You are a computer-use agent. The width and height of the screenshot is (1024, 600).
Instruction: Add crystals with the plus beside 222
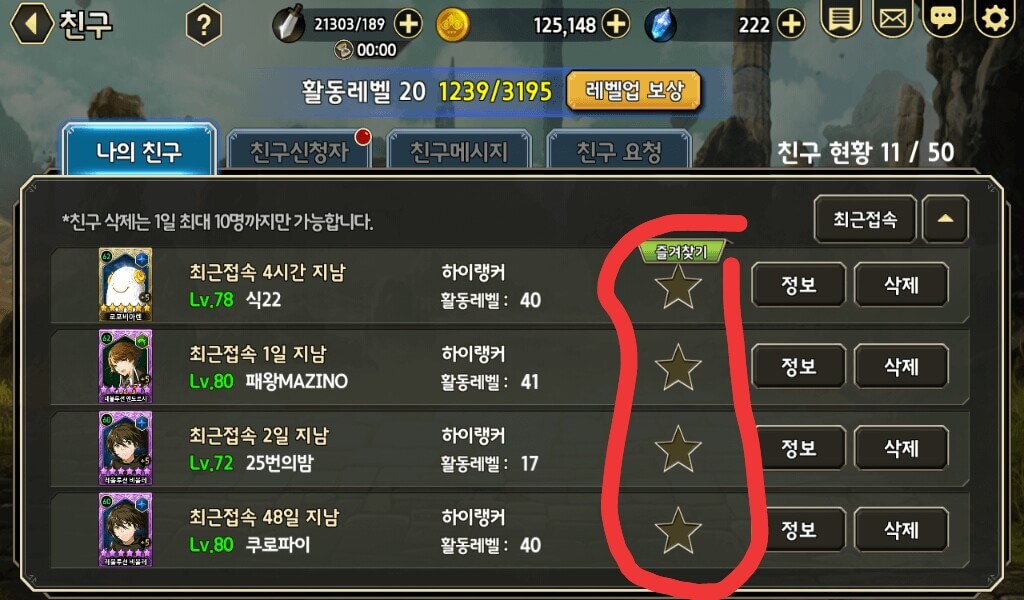click(790, 24)
